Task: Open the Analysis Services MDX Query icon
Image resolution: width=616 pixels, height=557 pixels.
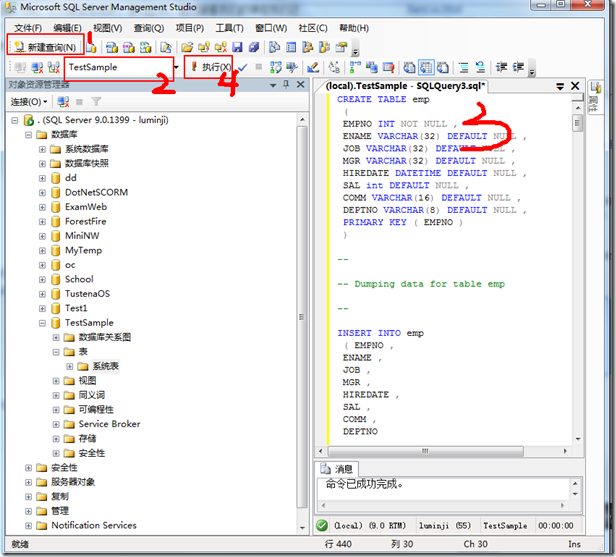Action: pos(112,48)
